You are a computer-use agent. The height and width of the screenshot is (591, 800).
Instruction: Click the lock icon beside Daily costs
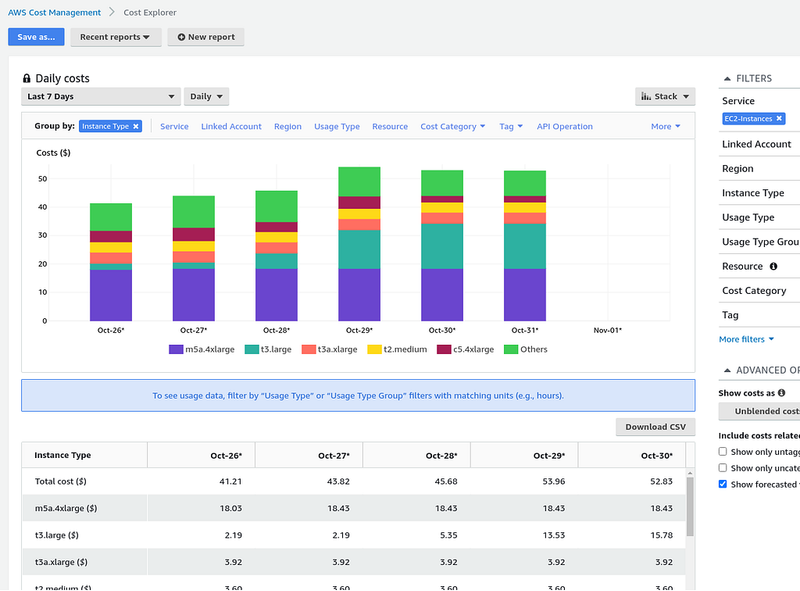[27, 78]
